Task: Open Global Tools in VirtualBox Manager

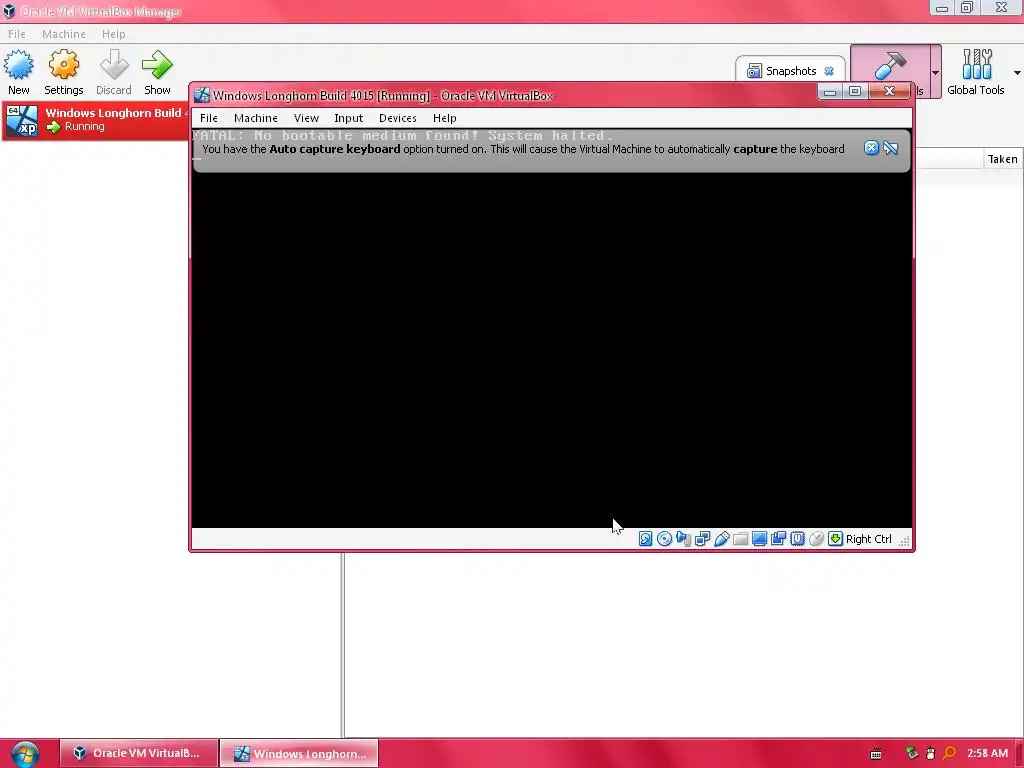Action: click(976, 72)
